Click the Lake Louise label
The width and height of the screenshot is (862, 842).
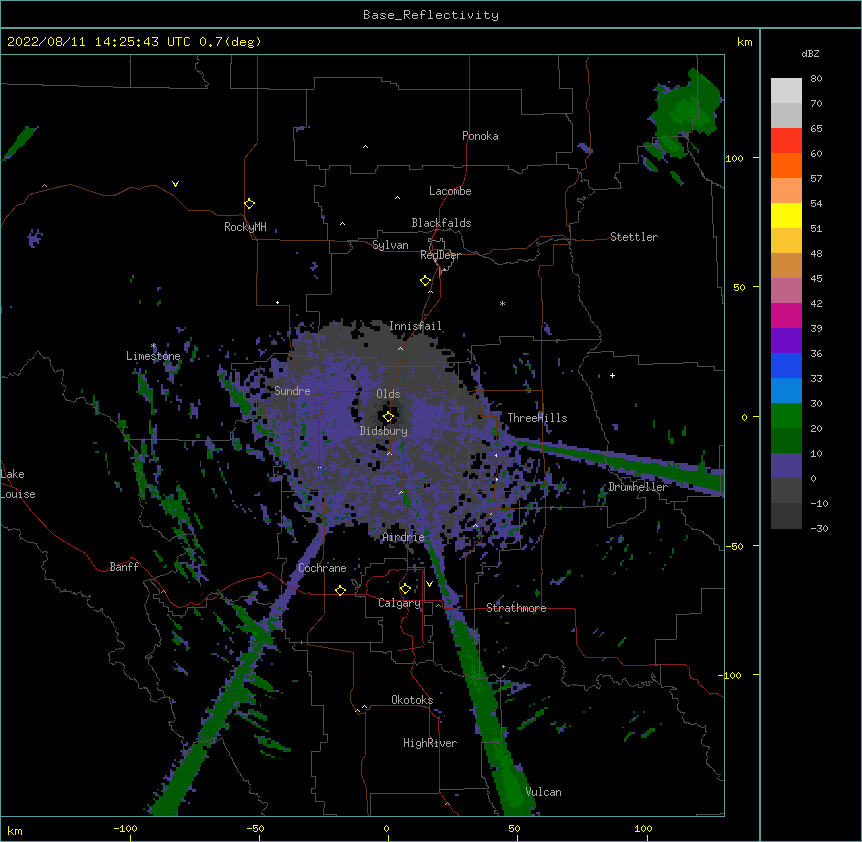18,484
